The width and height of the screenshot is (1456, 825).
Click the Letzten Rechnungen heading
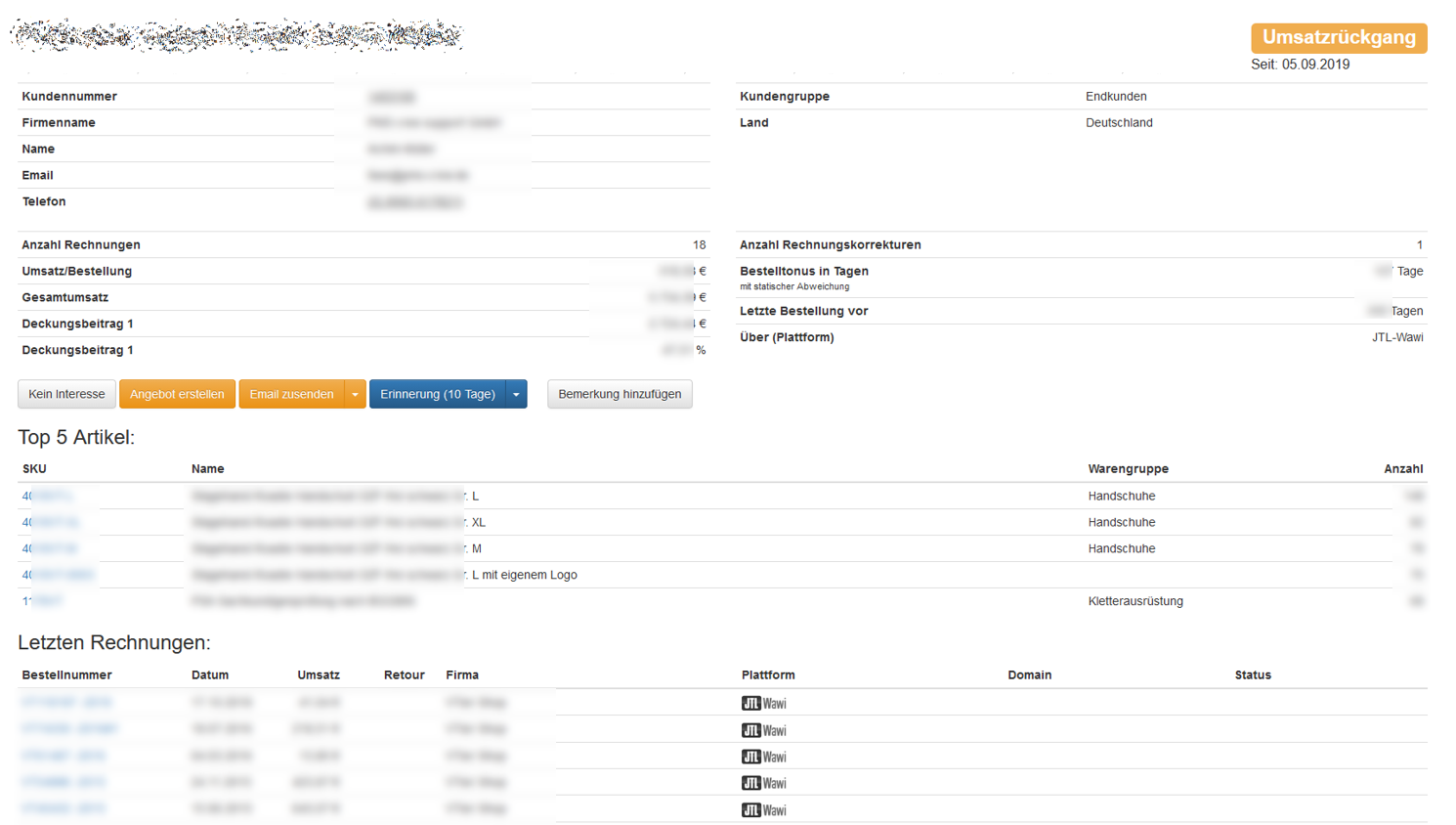[x=114, y=643]
